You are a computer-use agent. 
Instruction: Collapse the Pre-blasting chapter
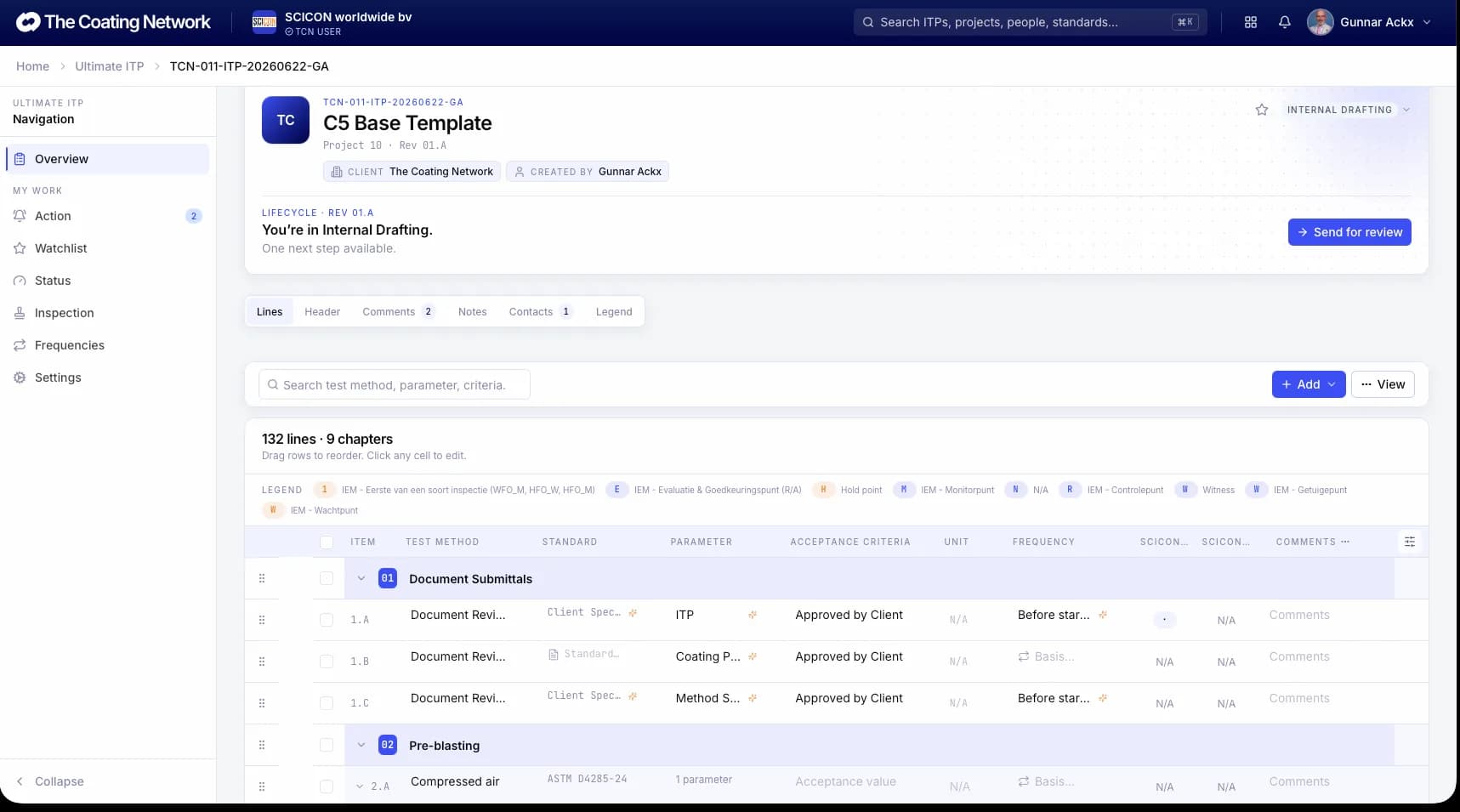pos(361,745)
